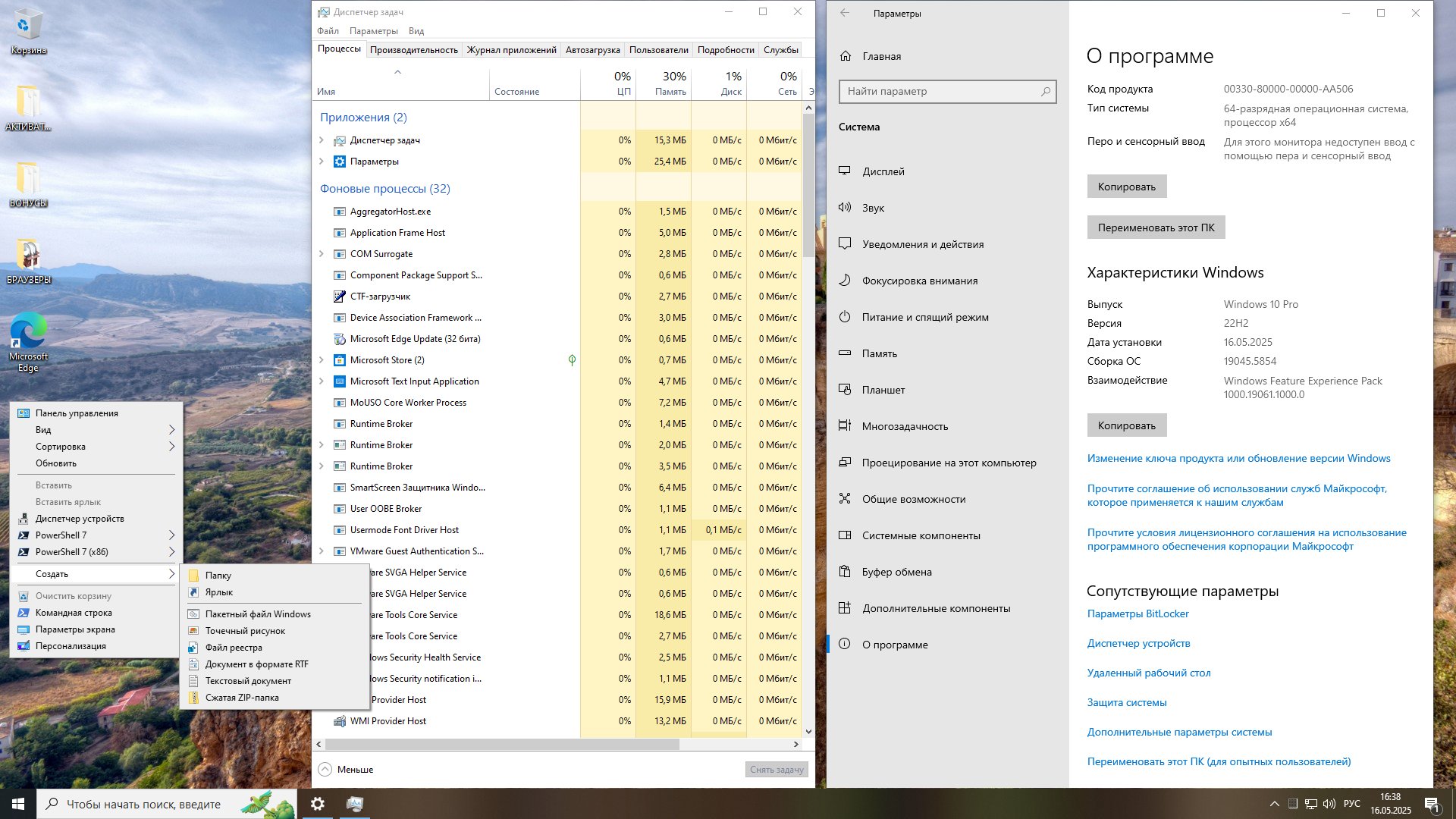Click Переименовать этот ПК button

1156,227
